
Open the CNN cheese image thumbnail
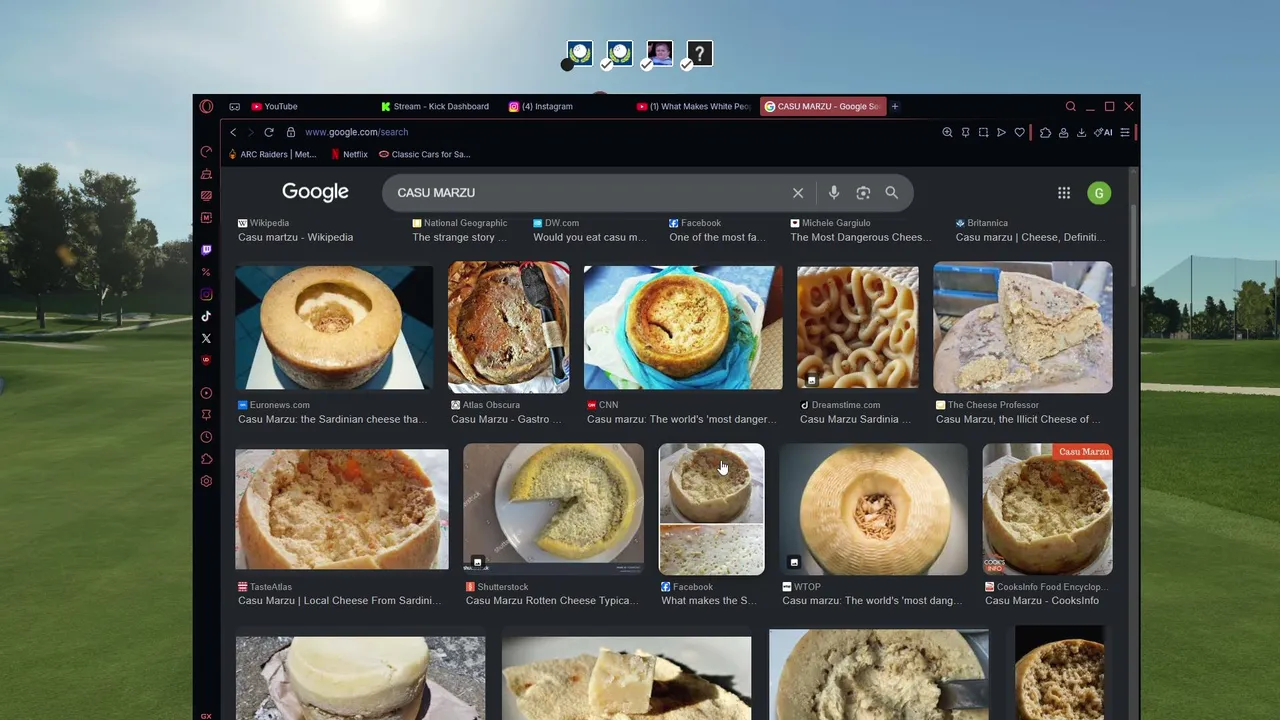pyautogui.click(x=683, y=327)
